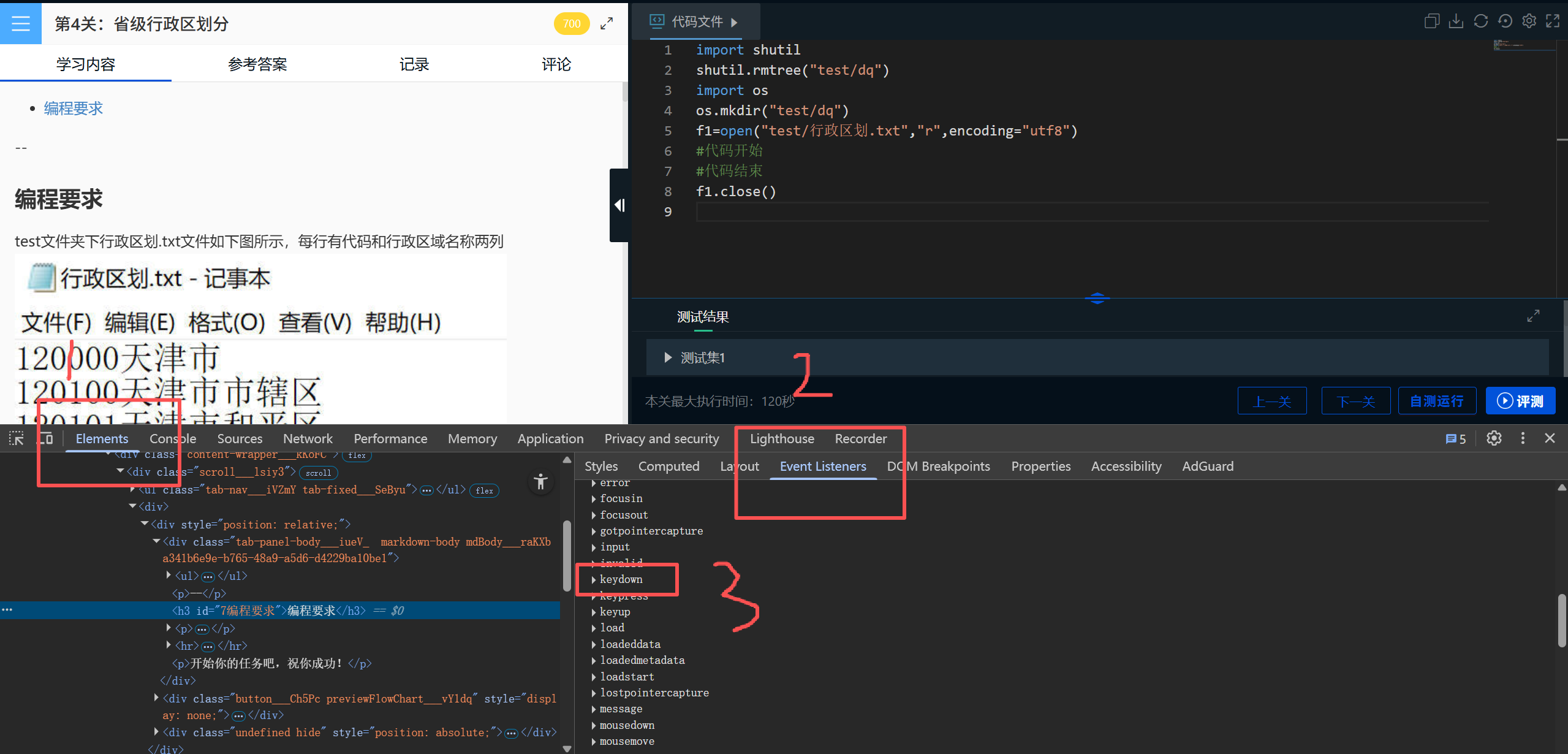The image size is (1568, 754).
Task: Open the Network tab in DevTools
Action: pyautogui.click(x=308, y=439)
